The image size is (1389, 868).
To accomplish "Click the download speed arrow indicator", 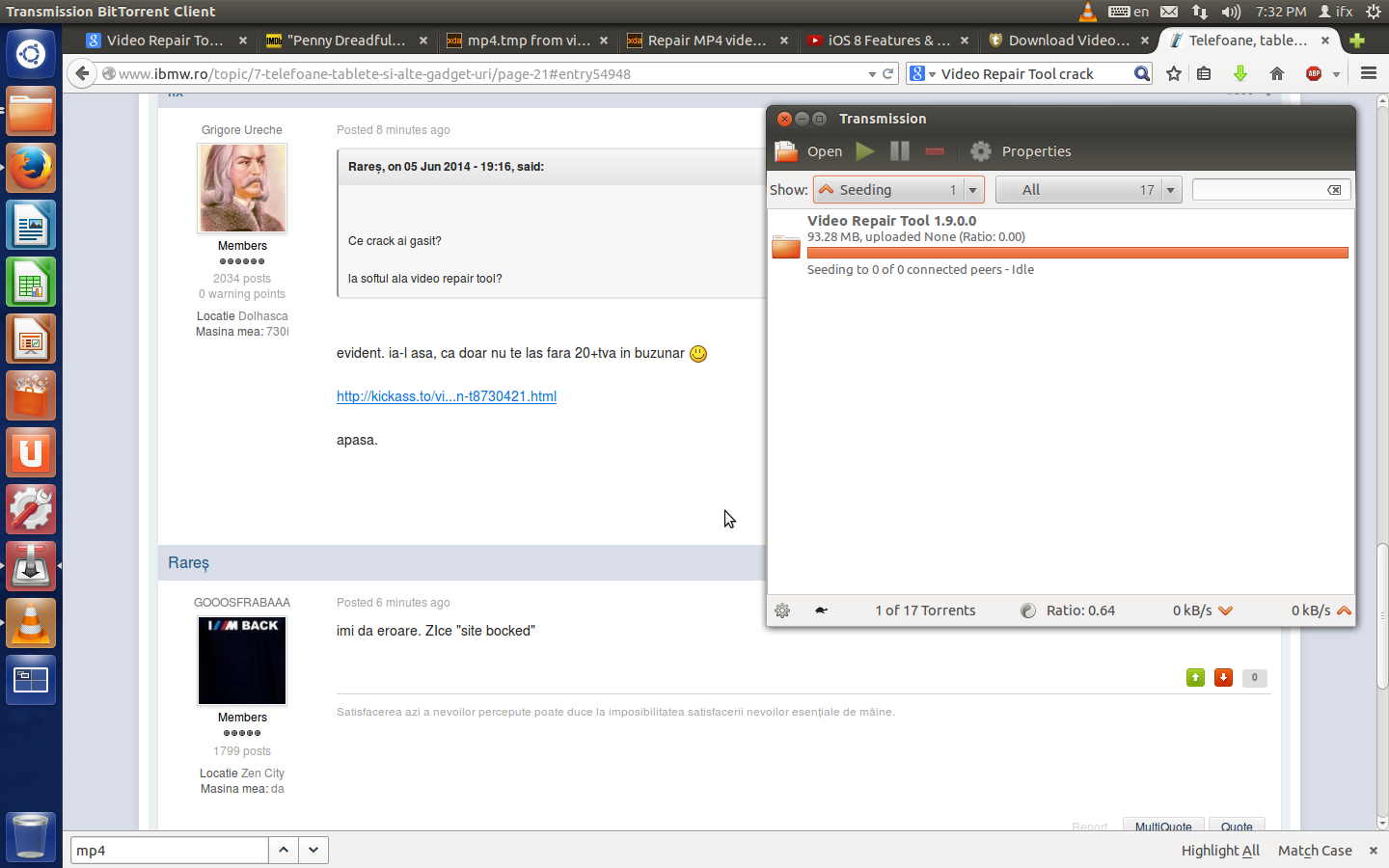I will coord(1226,610).
